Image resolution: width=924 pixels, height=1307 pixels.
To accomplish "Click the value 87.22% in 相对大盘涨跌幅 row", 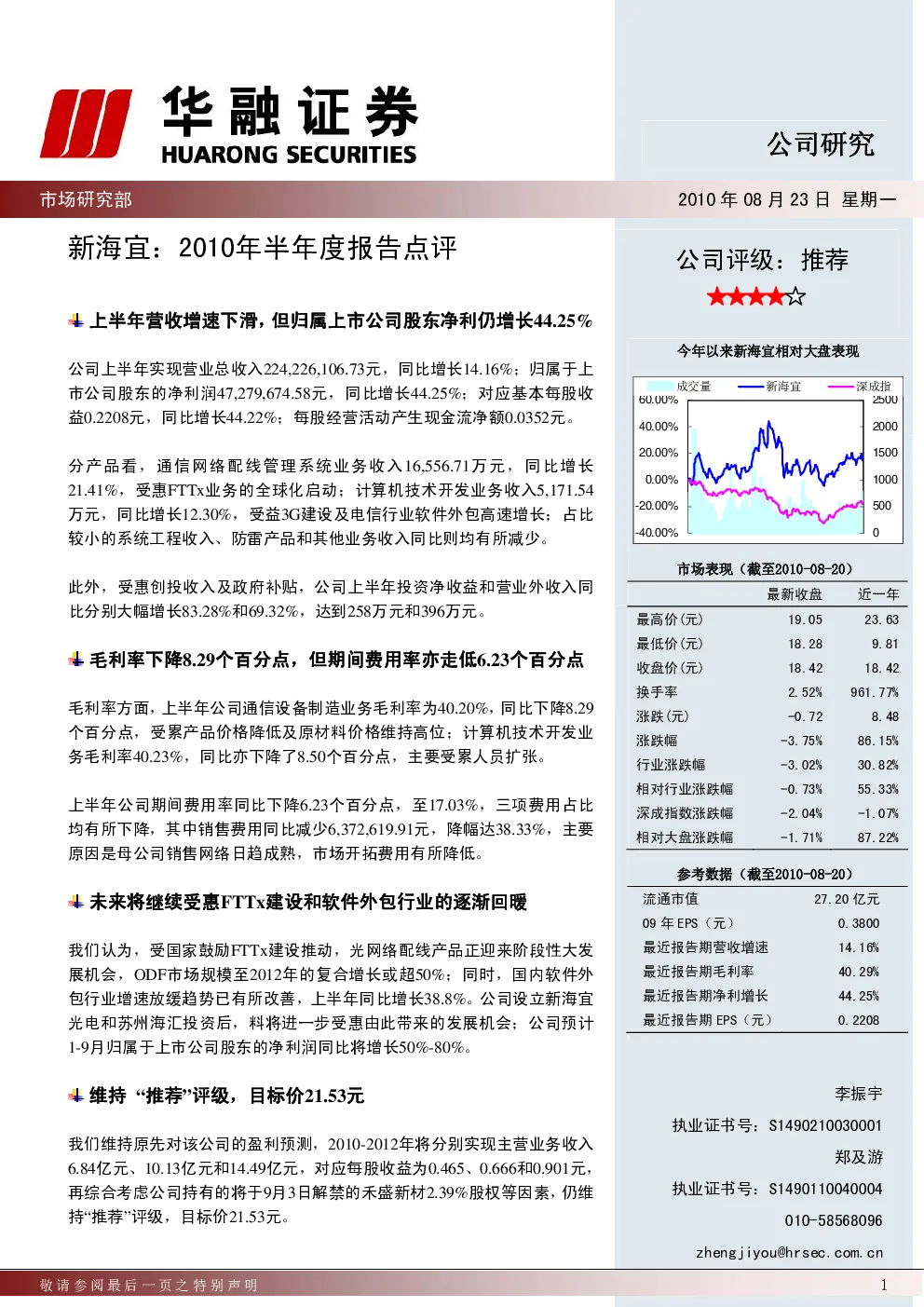I will point(878,837).
